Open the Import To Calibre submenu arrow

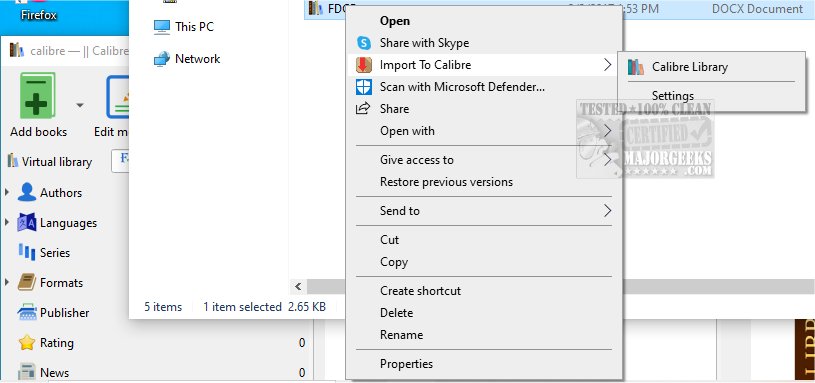tap(607, 65)
